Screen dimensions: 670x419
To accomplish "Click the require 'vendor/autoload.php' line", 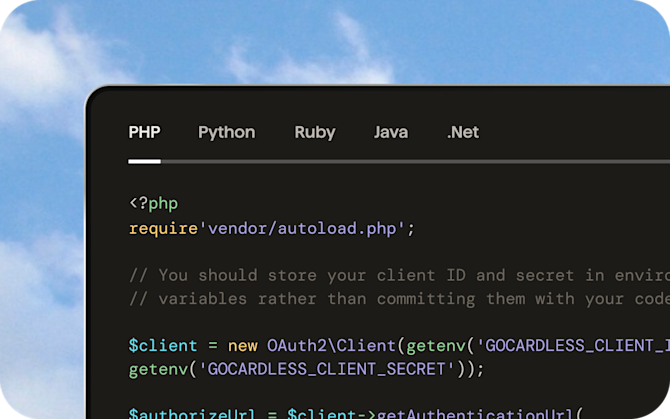I will (272, 229).
